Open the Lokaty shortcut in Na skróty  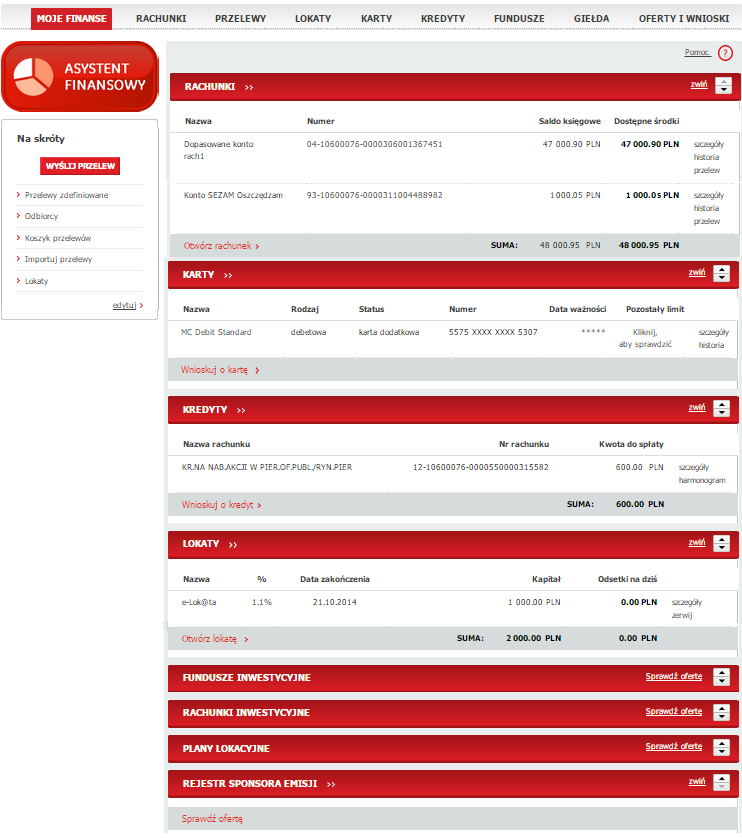[x=36, y=281]
